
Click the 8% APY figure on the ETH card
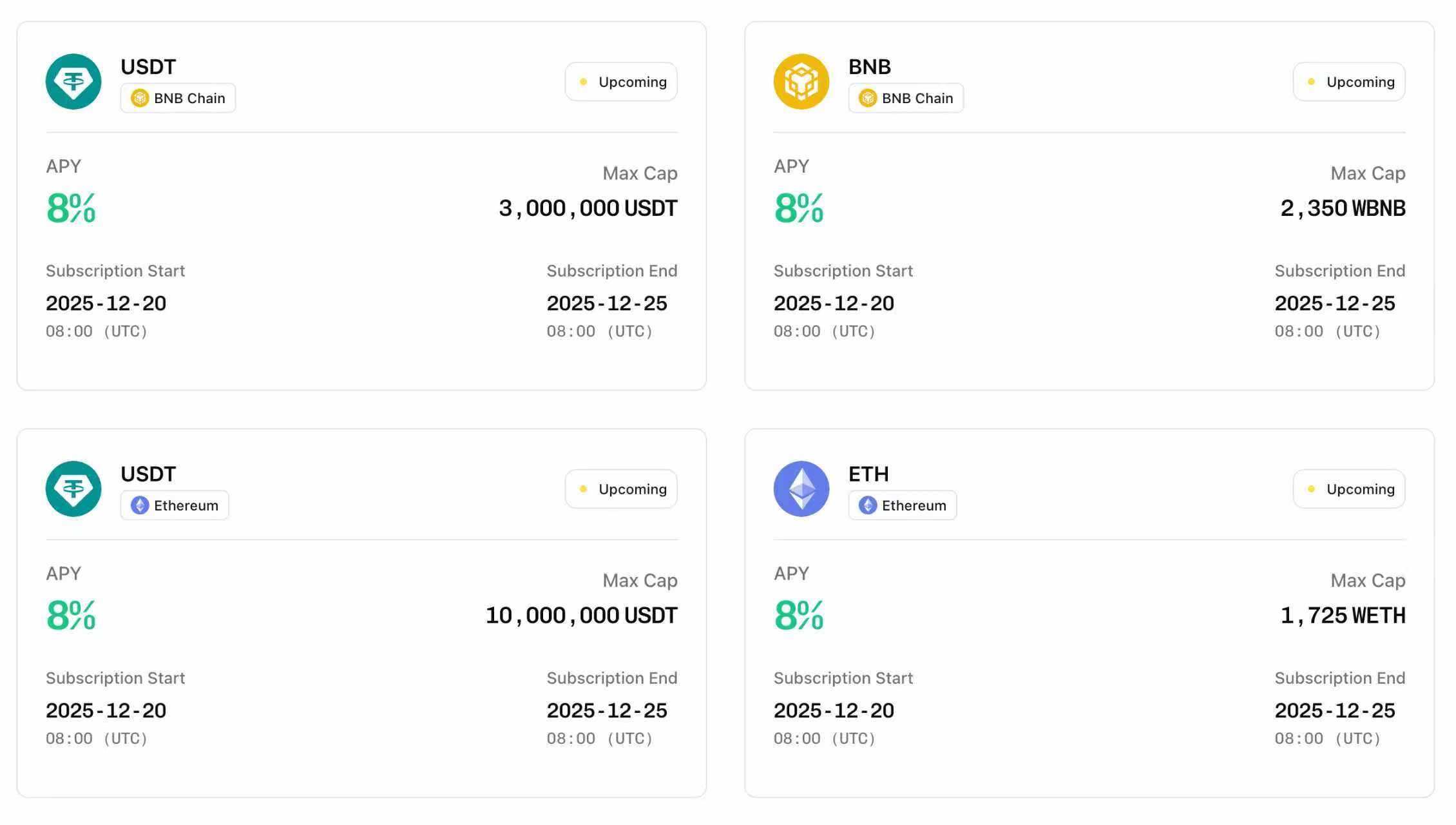coord(799,616)
